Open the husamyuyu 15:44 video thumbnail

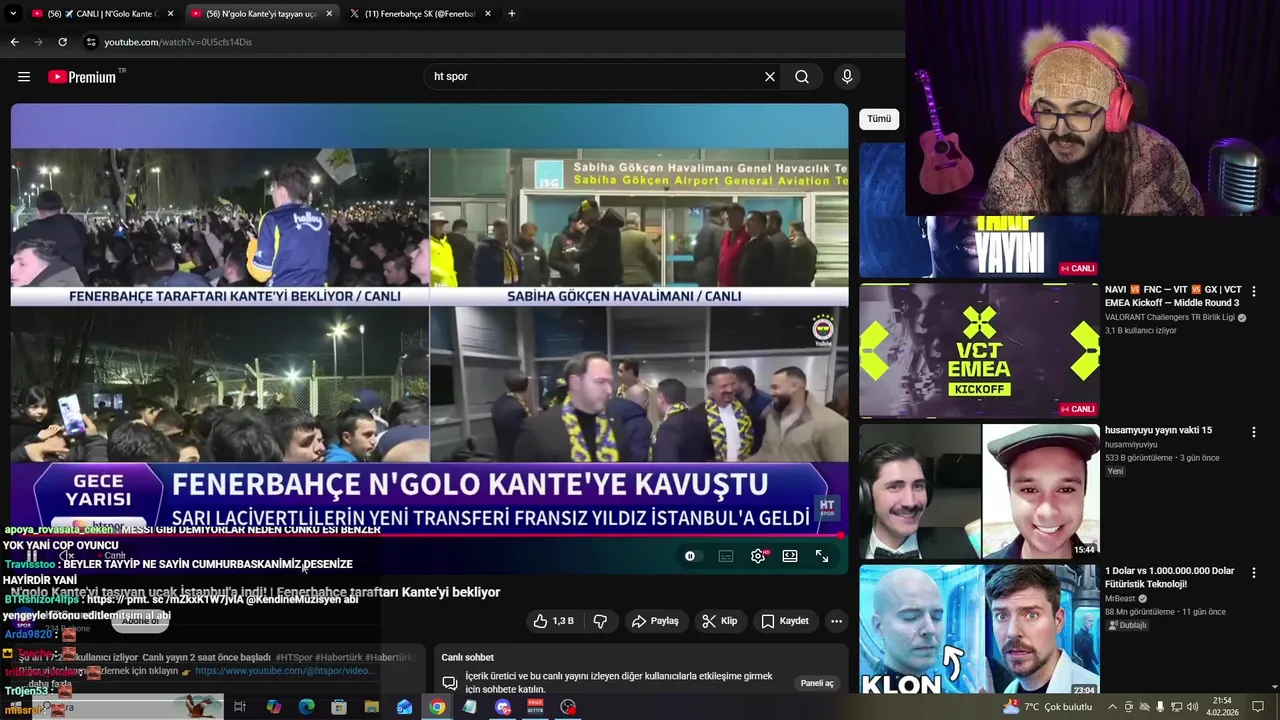click(979, 491)
